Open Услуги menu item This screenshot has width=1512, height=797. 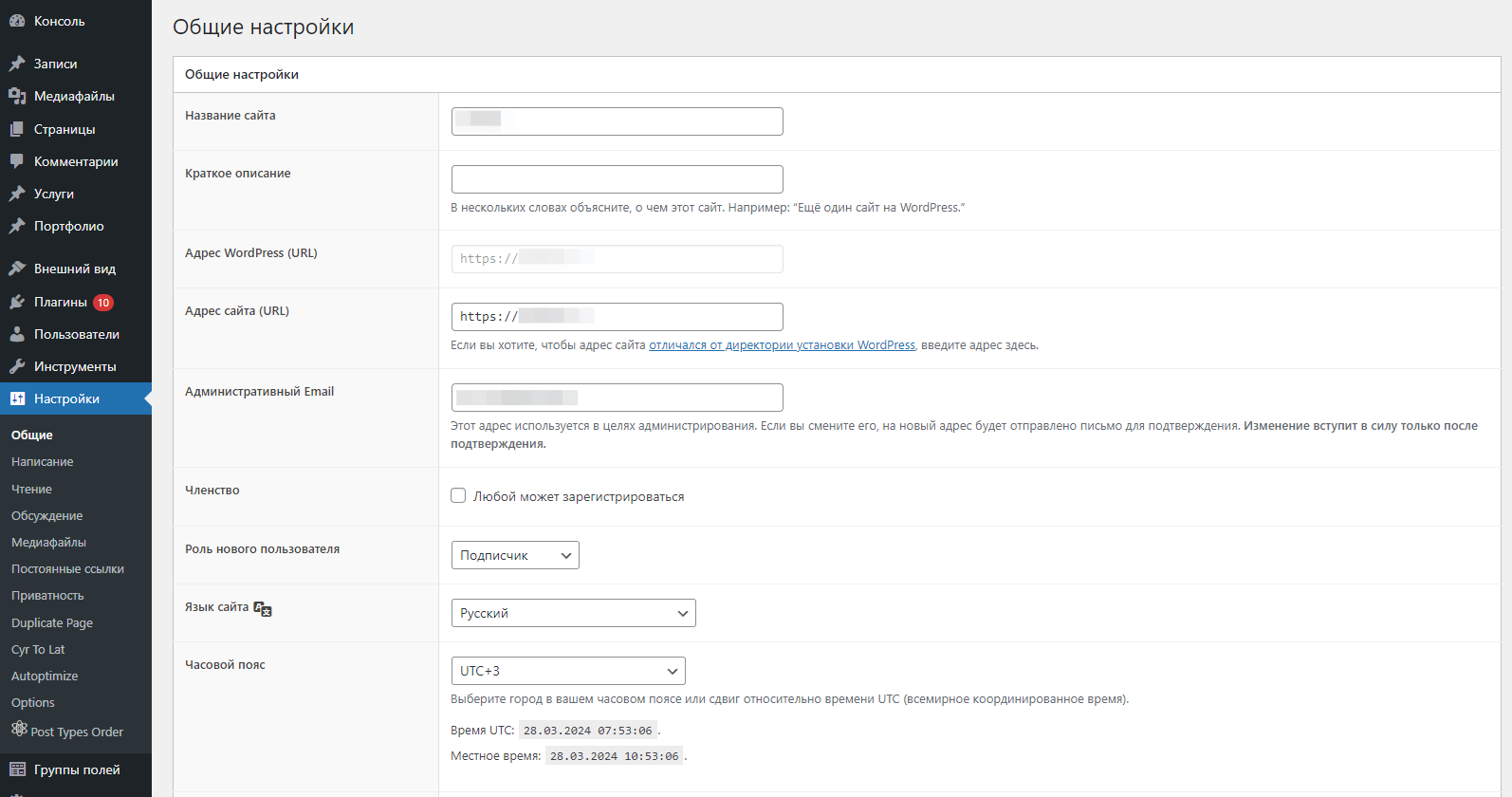coord(76,194)
